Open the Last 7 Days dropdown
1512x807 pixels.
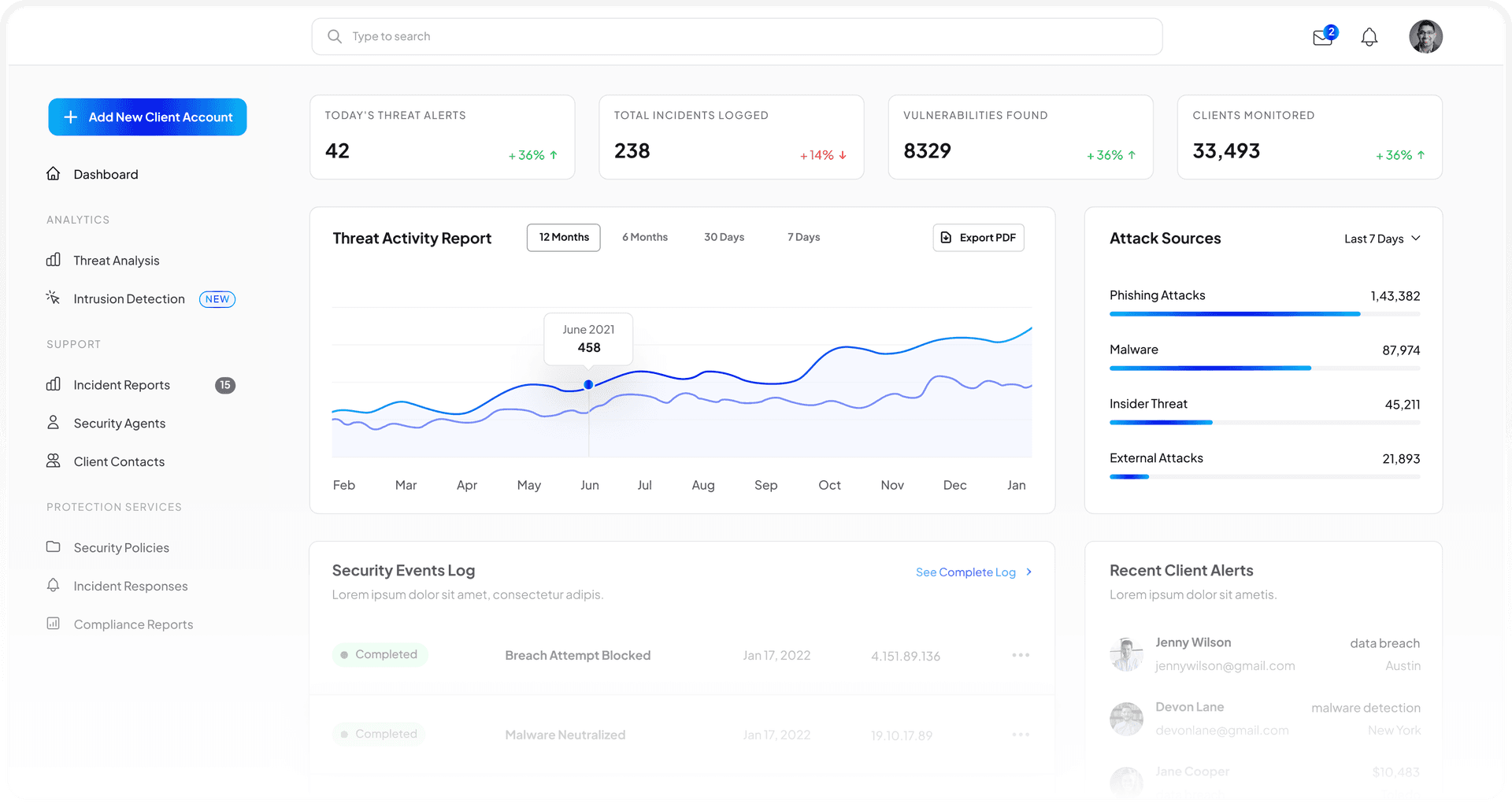[1382, 239]
